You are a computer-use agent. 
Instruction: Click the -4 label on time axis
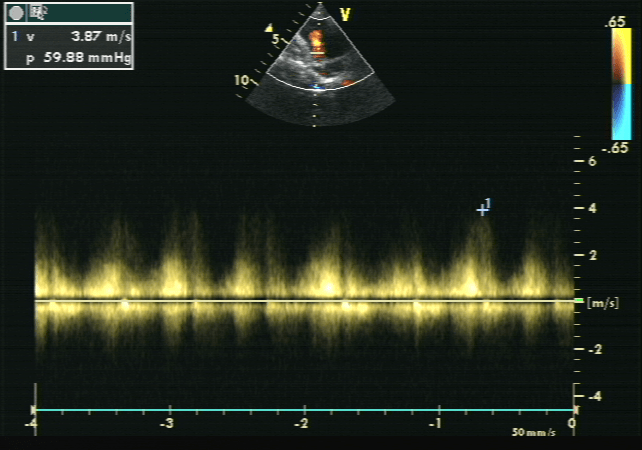(x=31, y=423)
